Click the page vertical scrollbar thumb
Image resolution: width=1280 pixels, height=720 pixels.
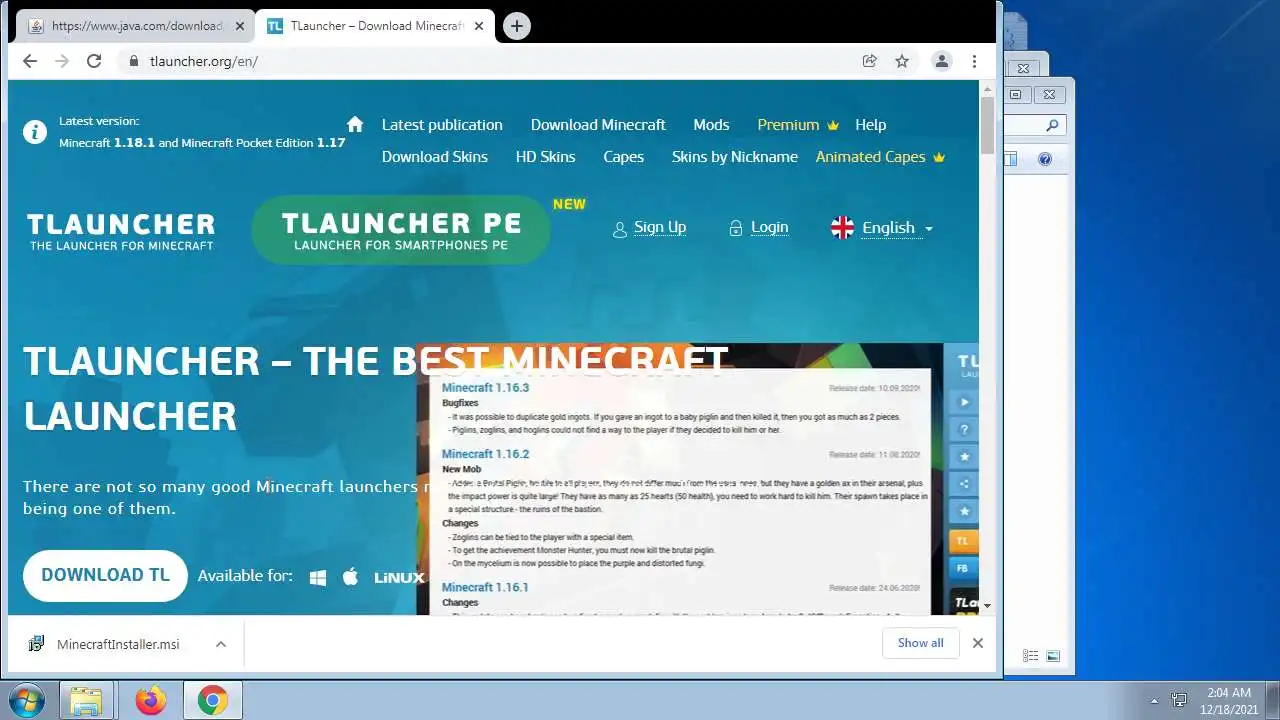[x=987, y=126]
